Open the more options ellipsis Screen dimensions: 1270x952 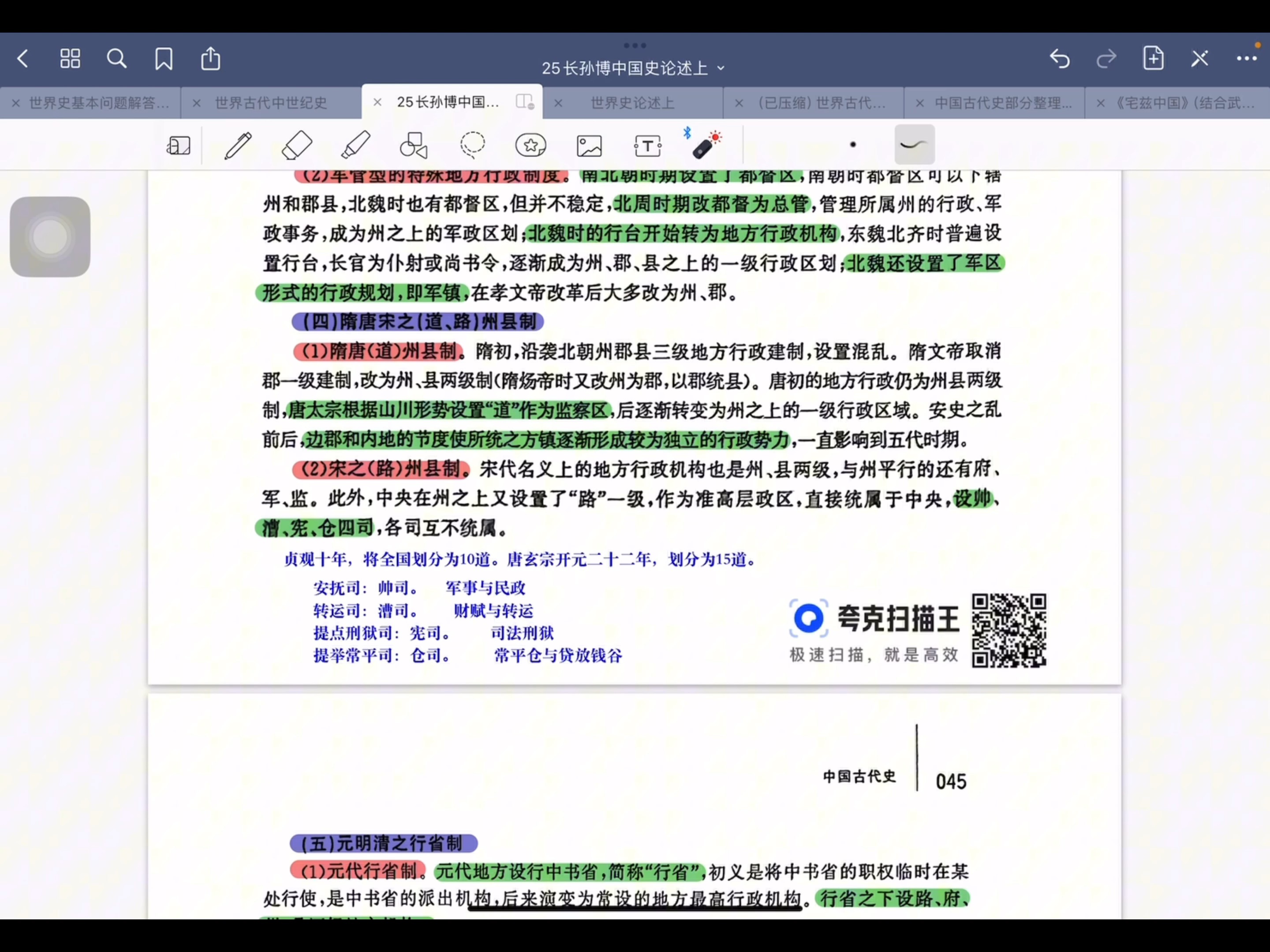pos(1247,59)
